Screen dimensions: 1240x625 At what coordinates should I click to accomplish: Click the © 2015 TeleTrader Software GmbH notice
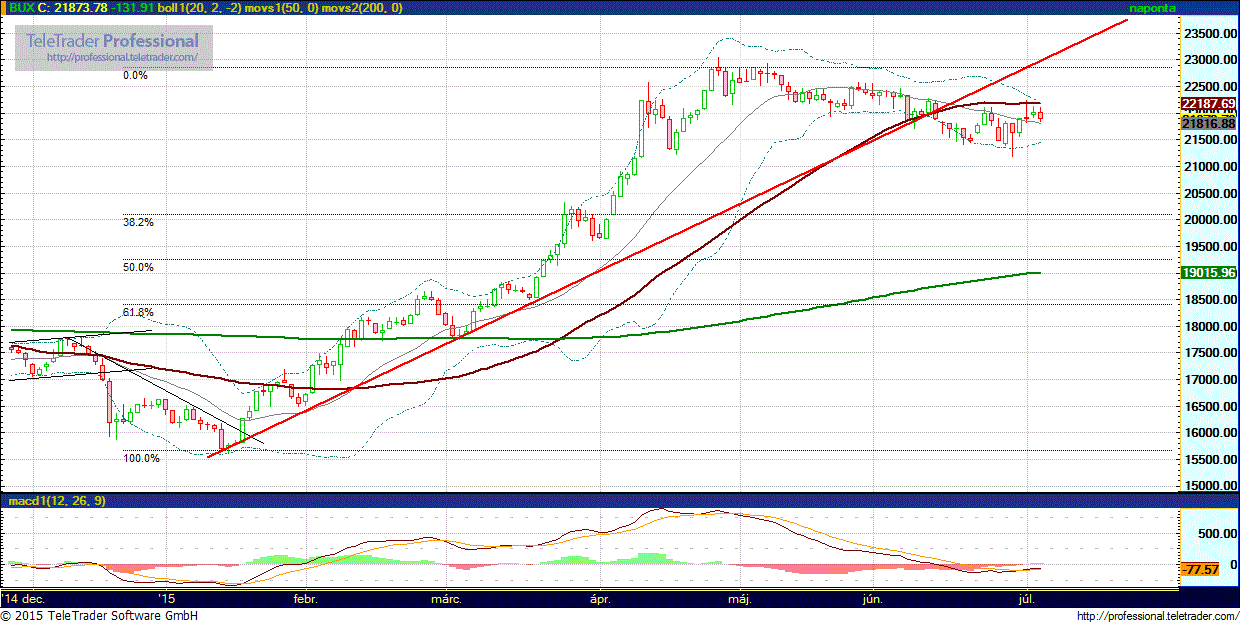tap(100, 616)
